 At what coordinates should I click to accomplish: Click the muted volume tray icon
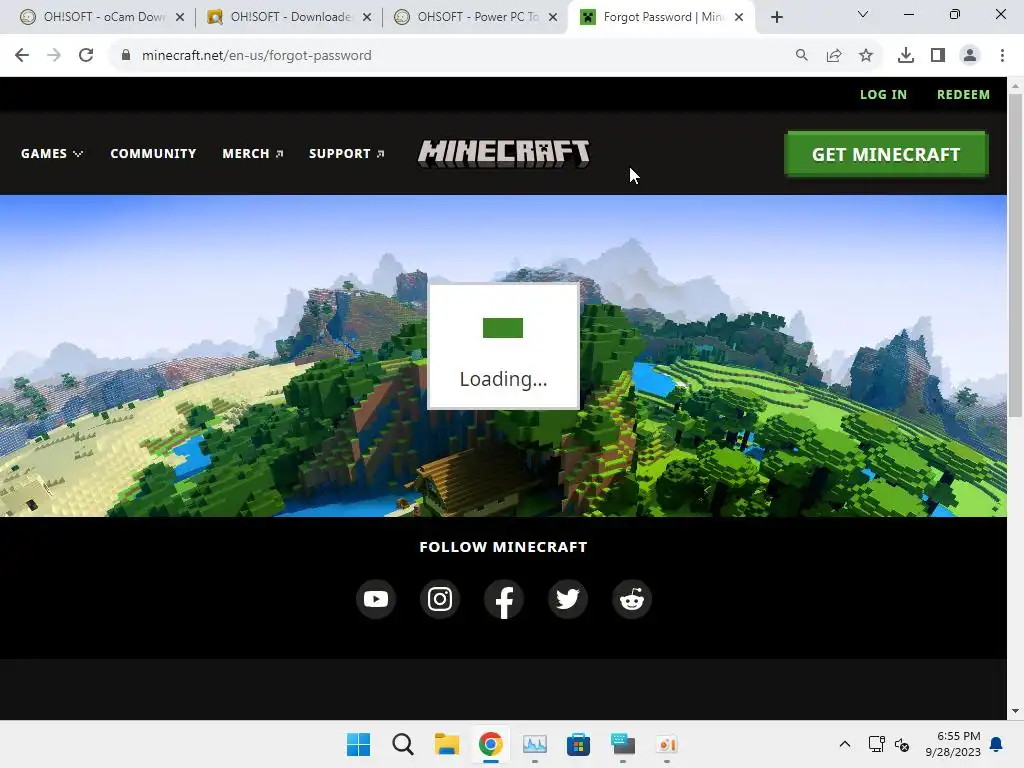(x=902, y=744)
